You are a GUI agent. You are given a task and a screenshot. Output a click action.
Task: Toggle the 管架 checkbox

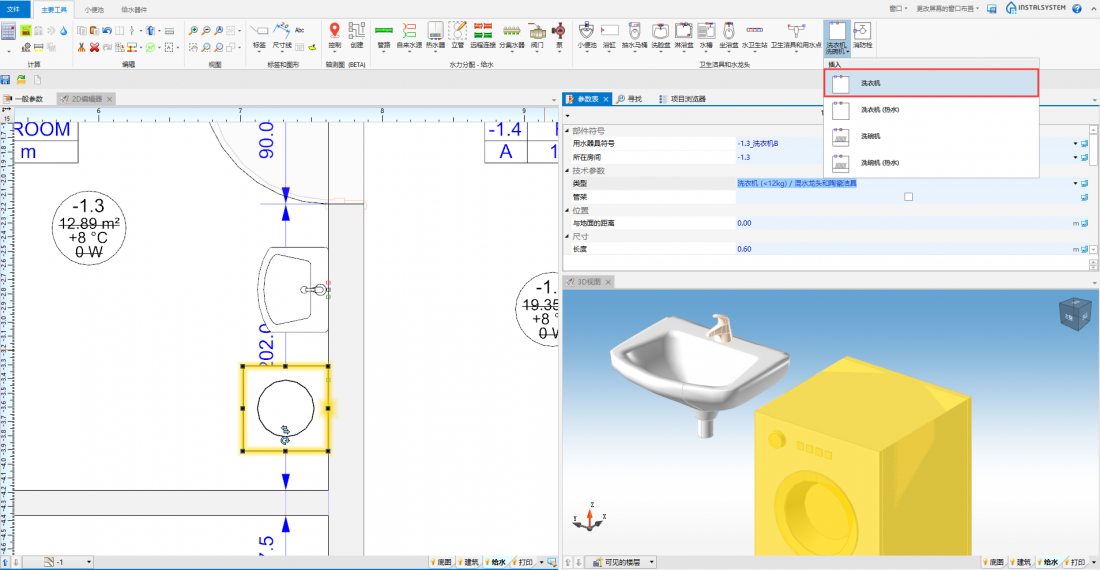(908, 197)
